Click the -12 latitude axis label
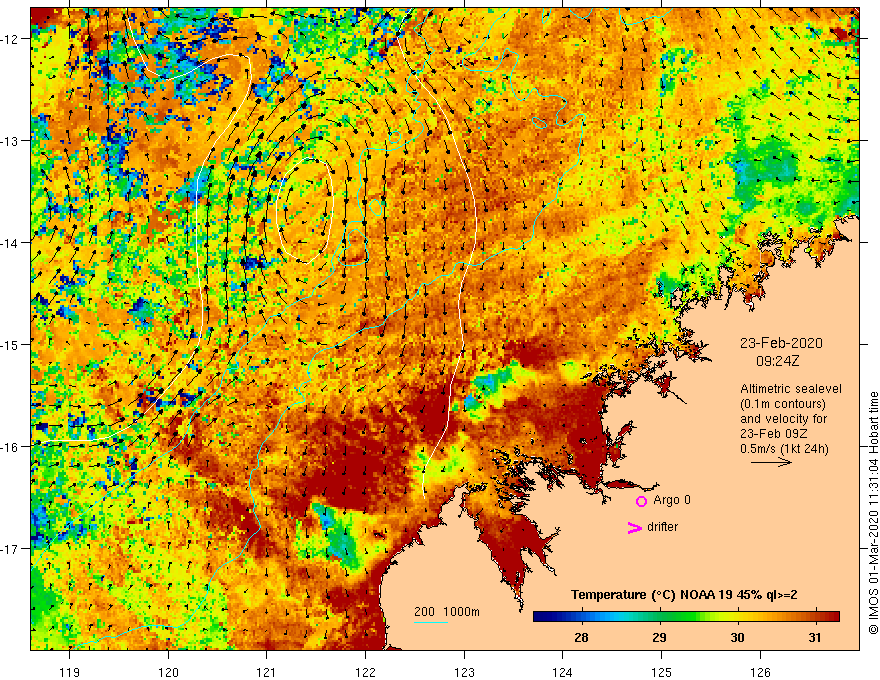 pos(11,39)
